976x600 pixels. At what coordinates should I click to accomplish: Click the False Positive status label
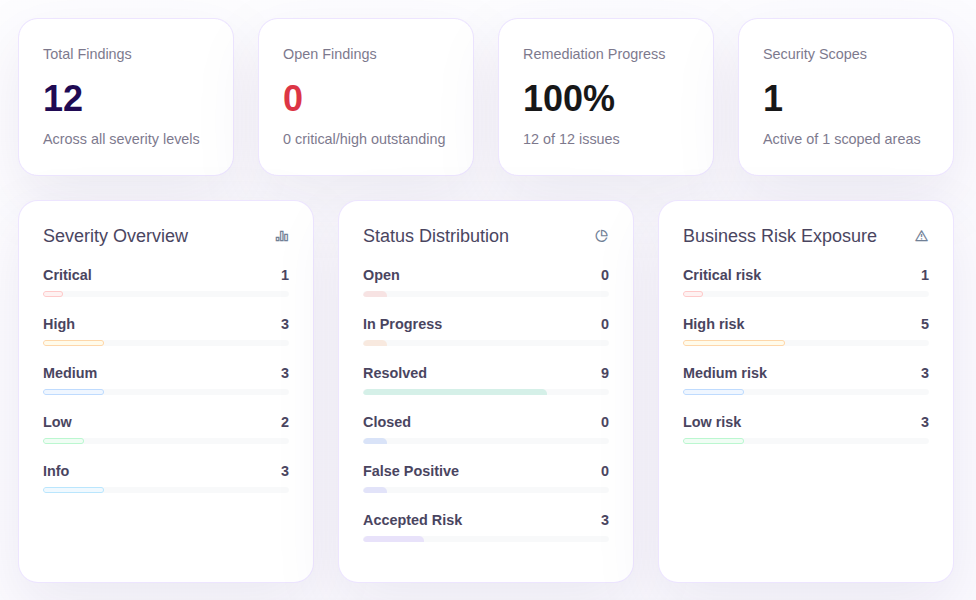411,471
